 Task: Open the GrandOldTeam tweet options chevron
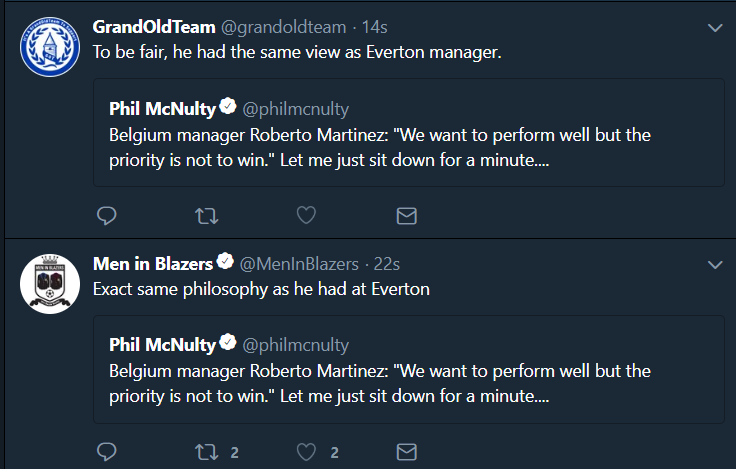point(715,28)
